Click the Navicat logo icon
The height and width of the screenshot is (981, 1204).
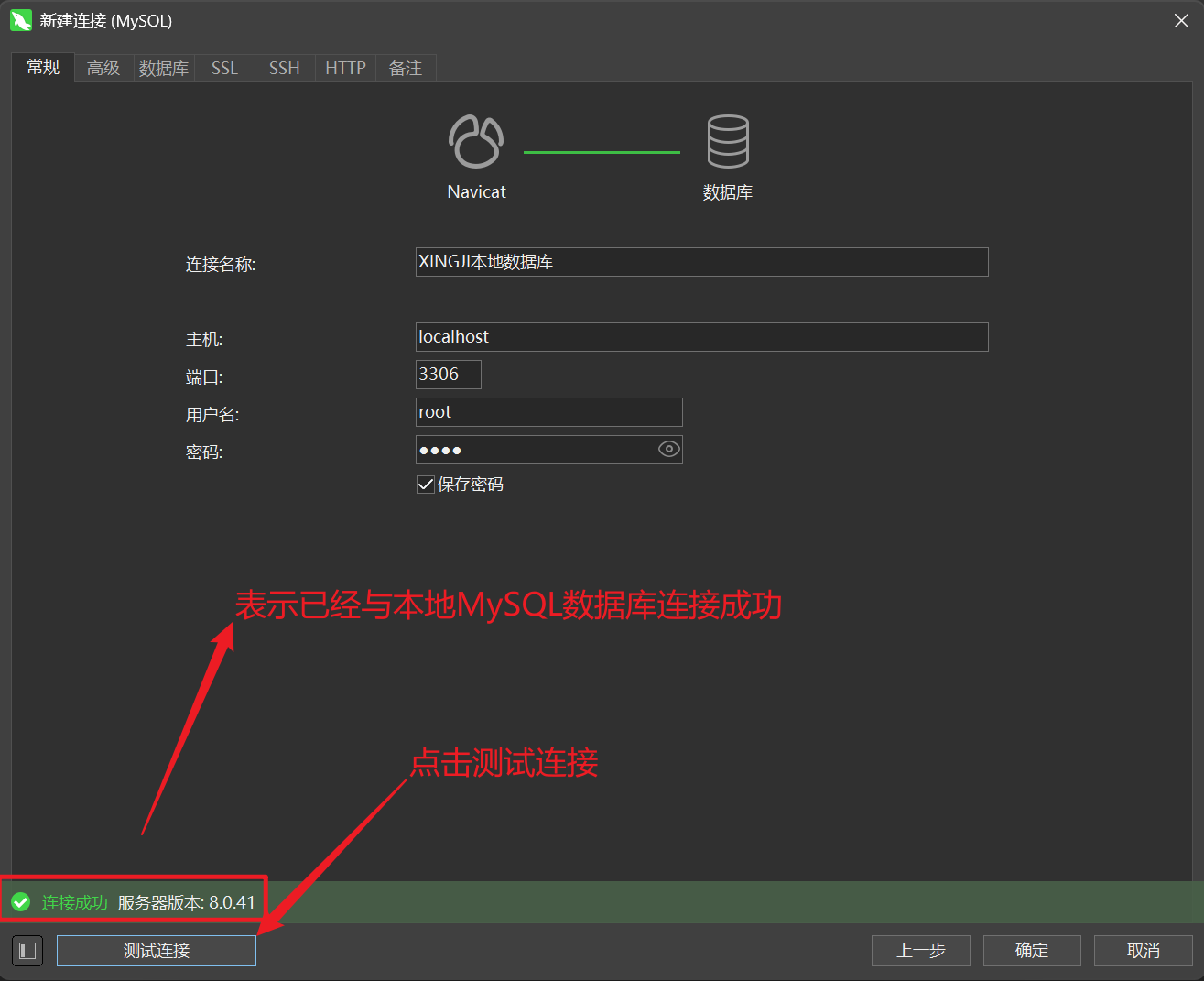click(476, 142)
